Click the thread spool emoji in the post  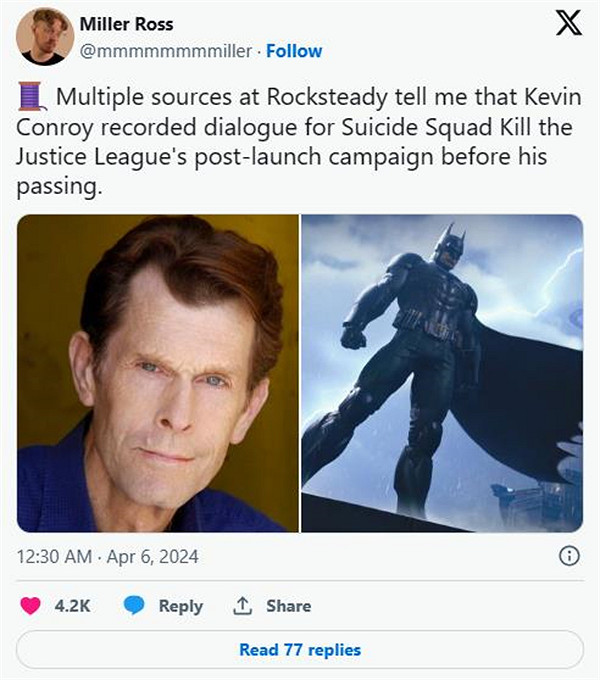pos(33,97)
